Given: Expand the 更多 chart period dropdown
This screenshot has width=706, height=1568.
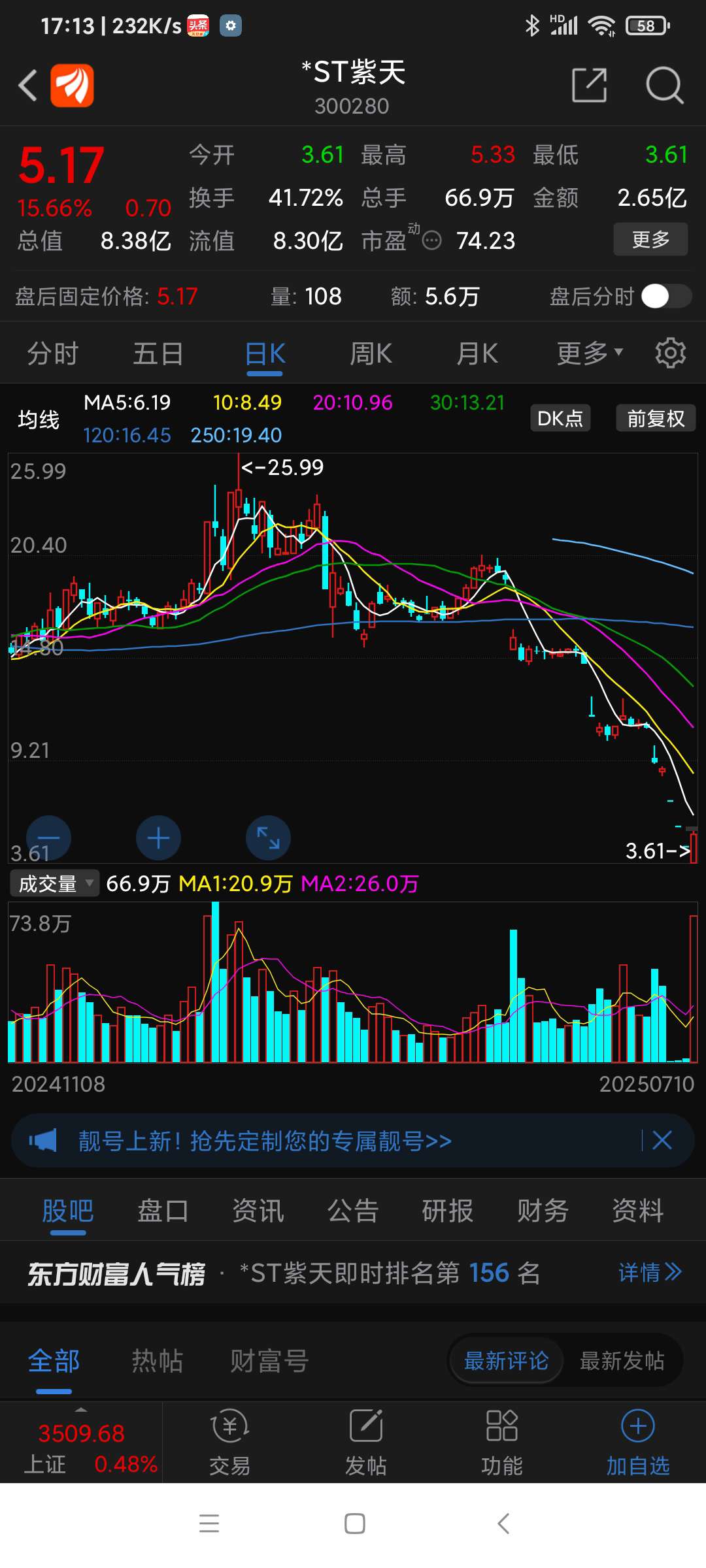Looking at the screenshot, I should pyautogui.click(x=590, y=353).
